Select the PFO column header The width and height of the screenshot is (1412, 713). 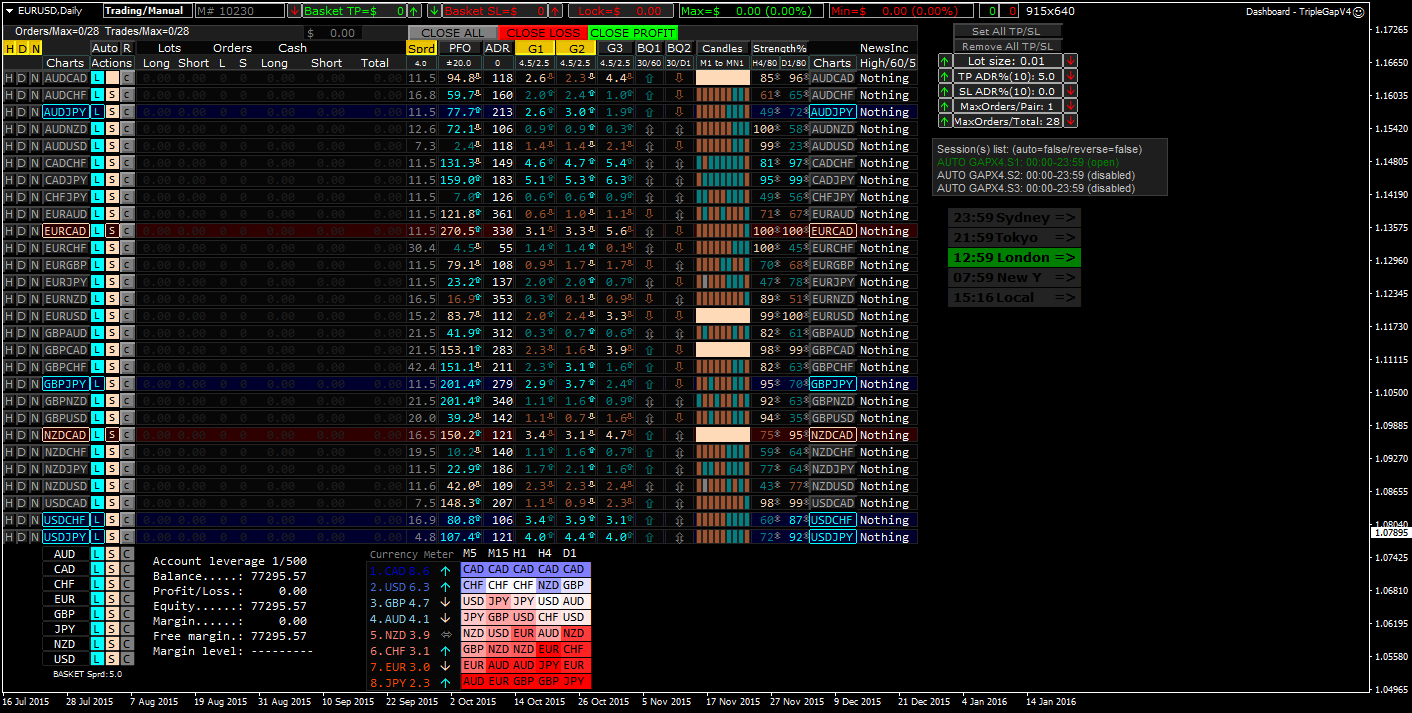(x=460, y=48)
